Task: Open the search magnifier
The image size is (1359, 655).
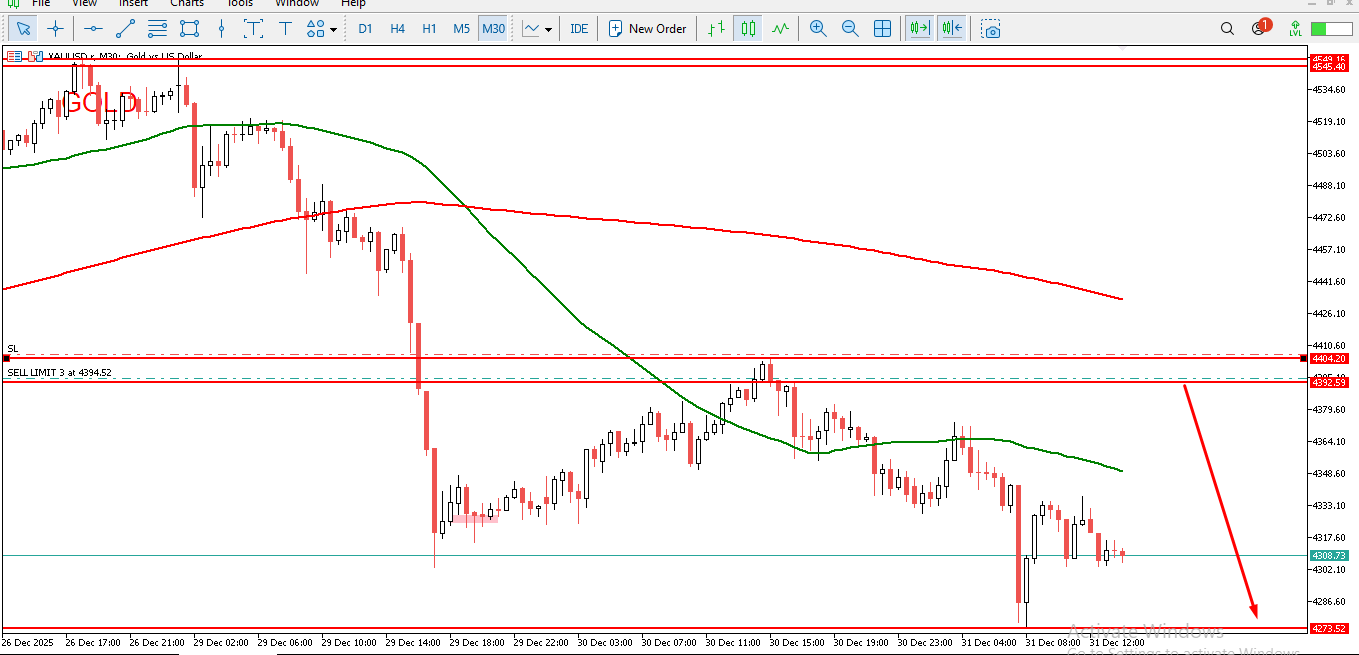Action: [1227, 29]
